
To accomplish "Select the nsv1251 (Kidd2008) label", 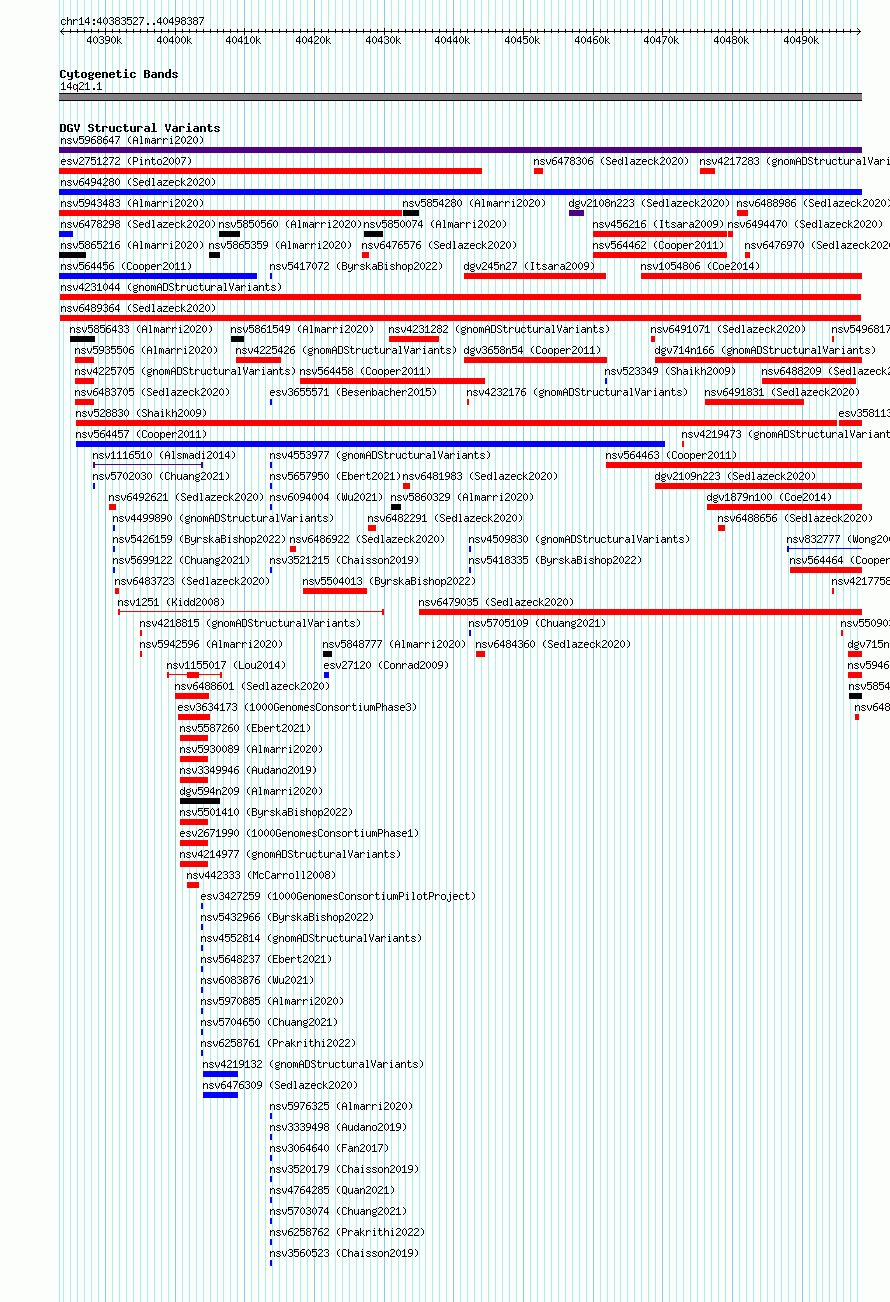I will 171,602.
